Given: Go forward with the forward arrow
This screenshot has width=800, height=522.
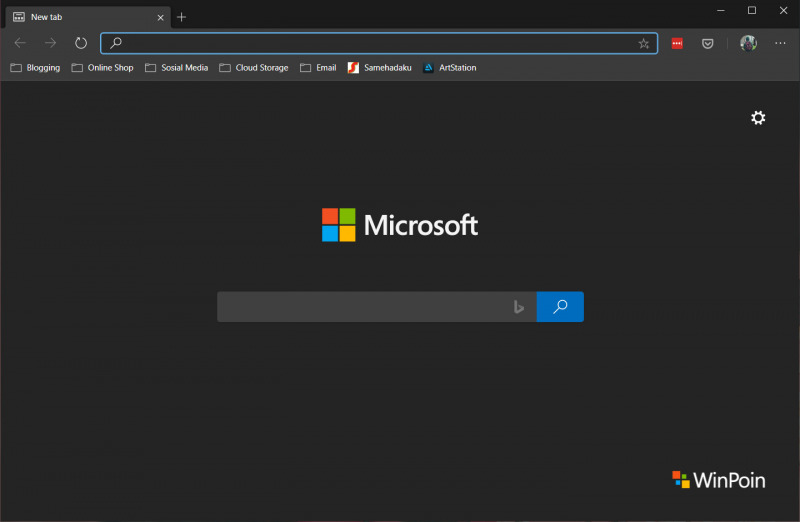Looking at the screenshot, I should click(x=51, y=43).
